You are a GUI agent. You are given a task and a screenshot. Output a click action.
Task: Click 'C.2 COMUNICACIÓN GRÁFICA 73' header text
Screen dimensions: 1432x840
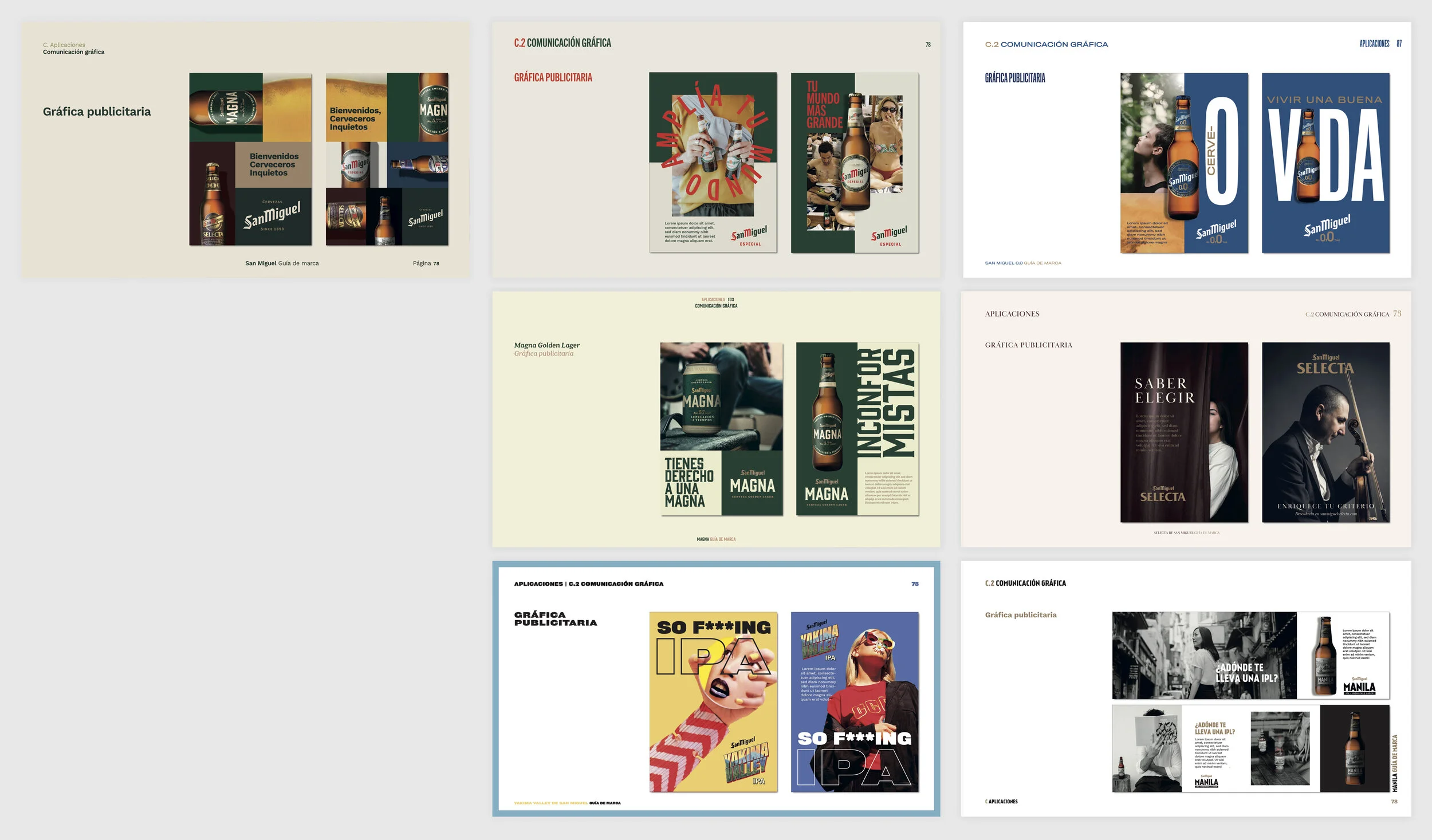coord(1354,314)
